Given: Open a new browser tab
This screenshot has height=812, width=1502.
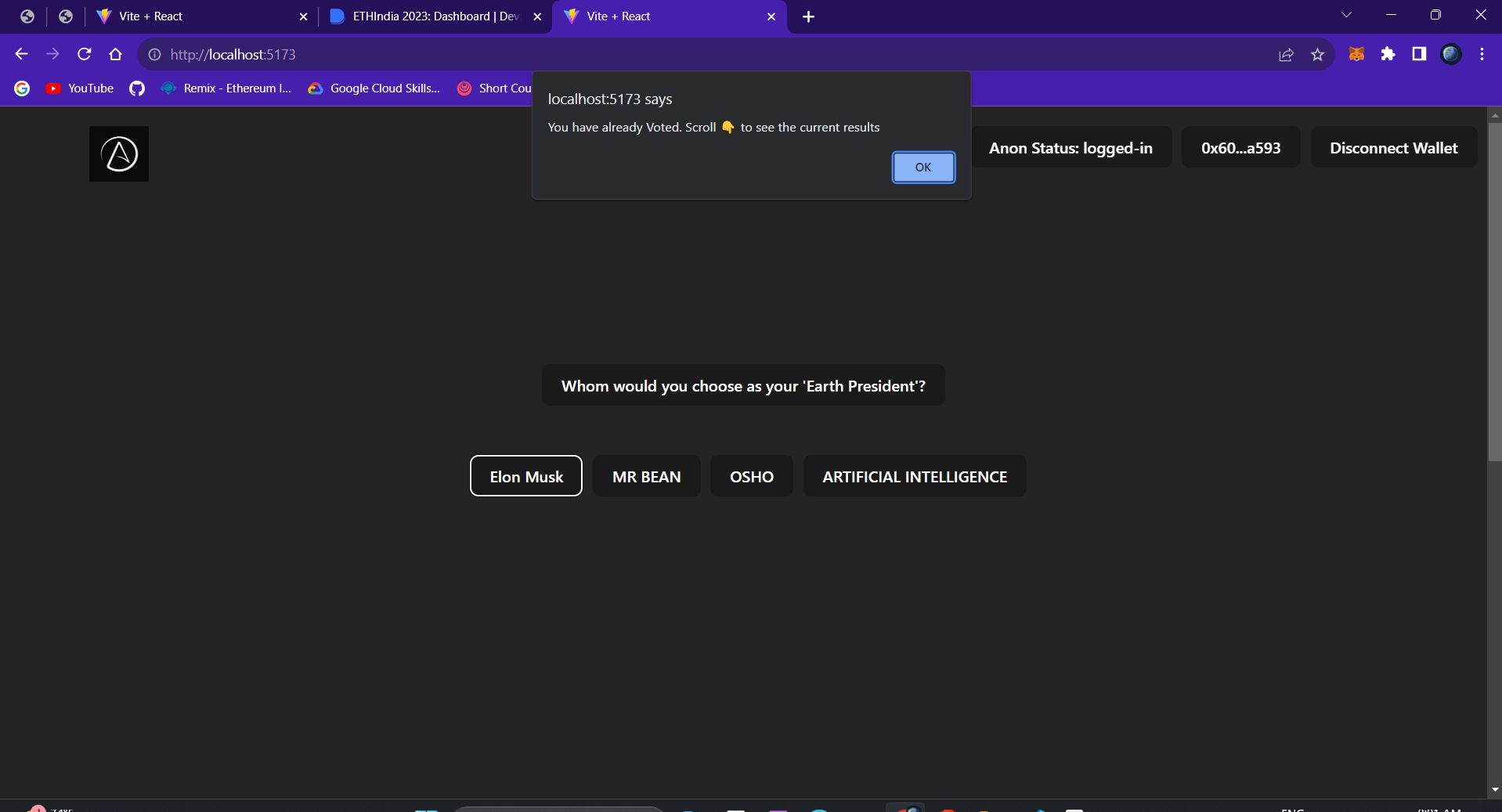Looking at the screenshot, I should pyautogui.click(x=808, y=16).
